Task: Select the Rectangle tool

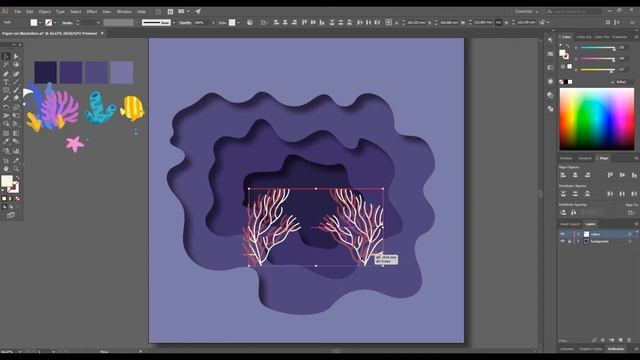Action: pyautogui.click(x=6, y=90)
